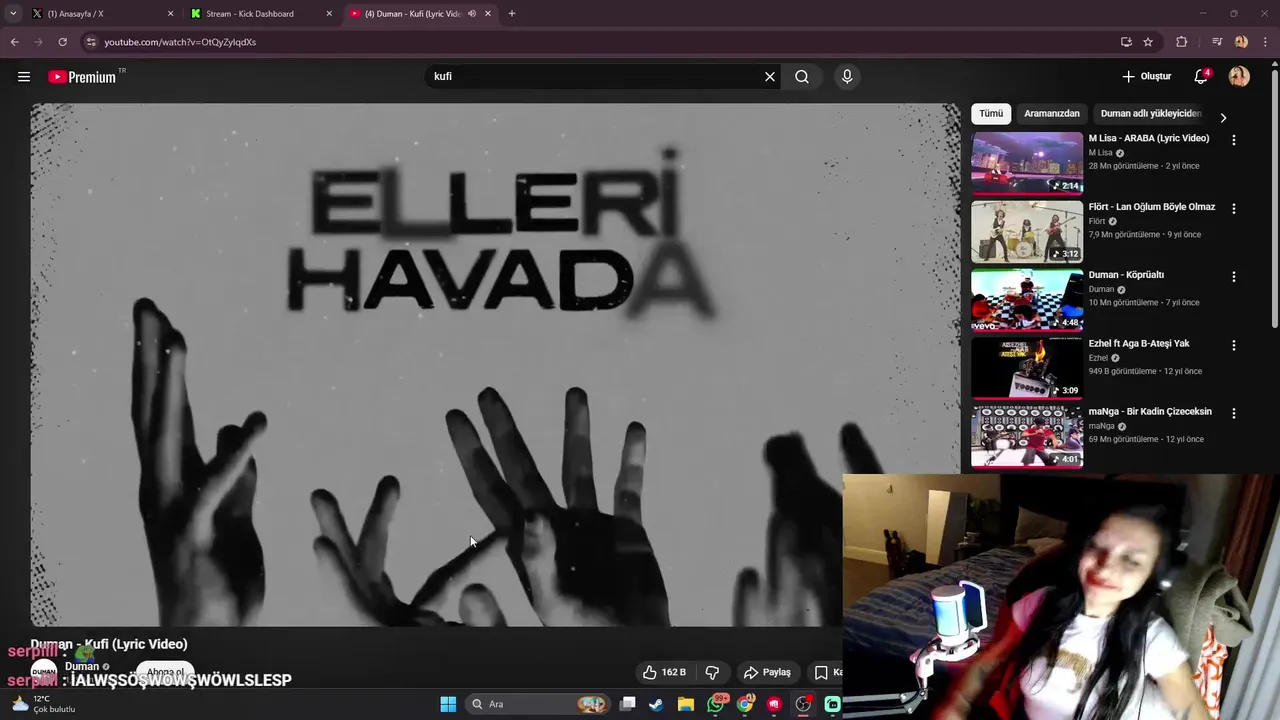Open Duman channel avatar below video
The width and height of the screenshot is (1280, 720).
point(44,672)
